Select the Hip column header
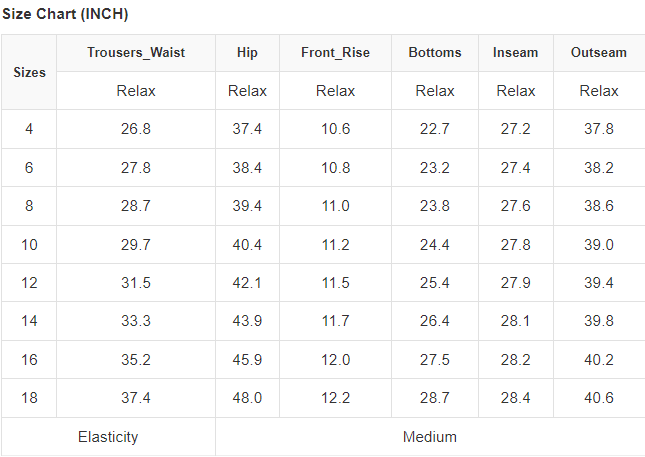 tap(247, 53)
